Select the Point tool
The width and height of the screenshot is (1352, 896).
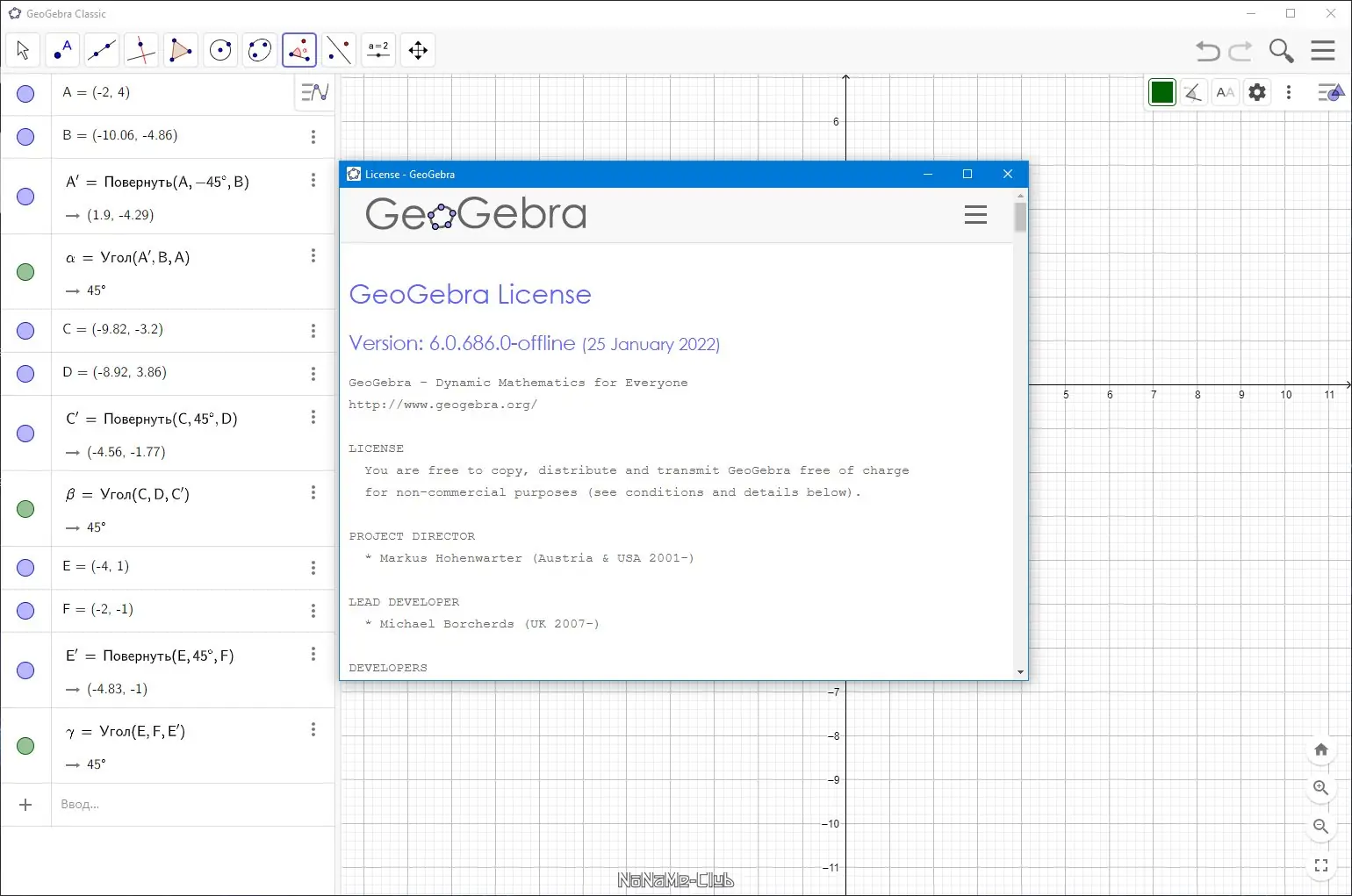point(62,50)
